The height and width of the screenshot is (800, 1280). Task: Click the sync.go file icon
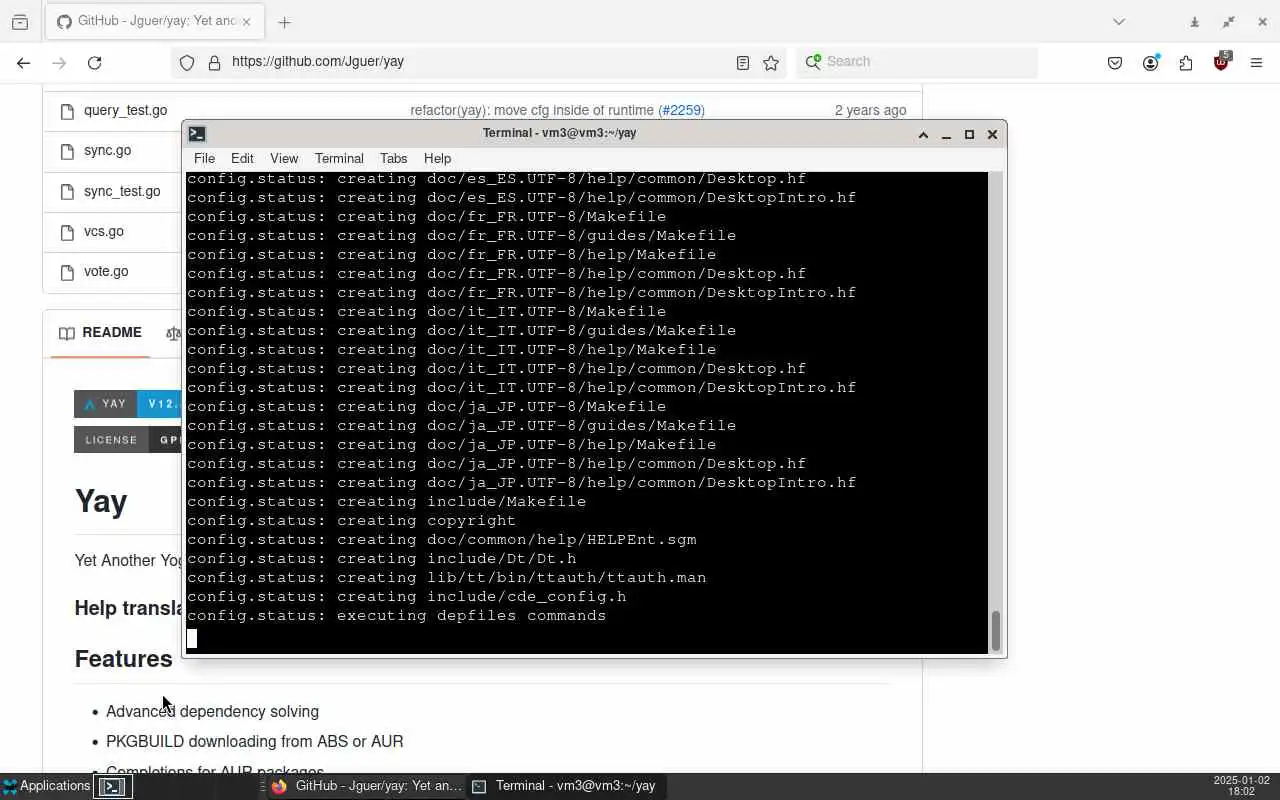tap(67, 151)
